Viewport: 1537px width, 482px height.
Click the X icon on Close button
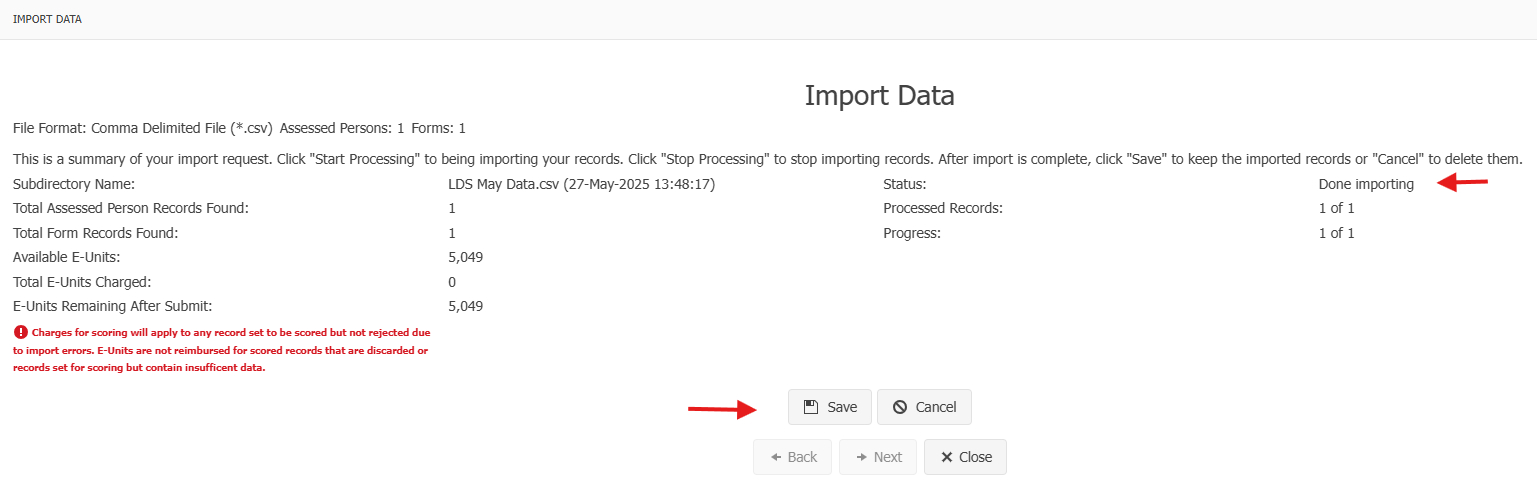tap(946, 457)
